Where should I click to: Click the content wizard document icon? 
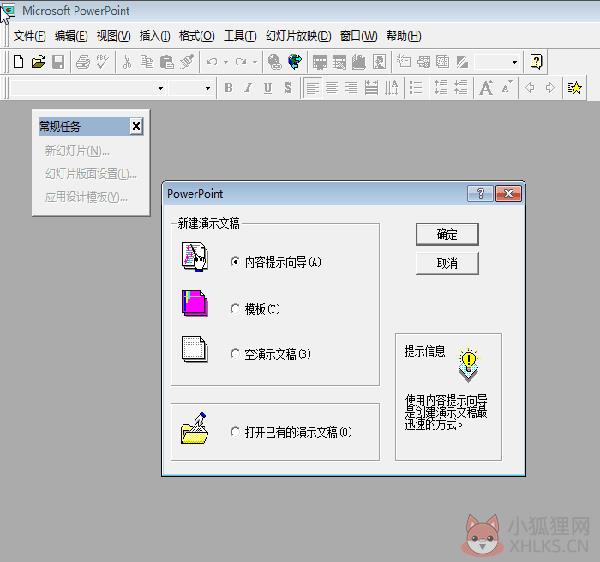194,257
